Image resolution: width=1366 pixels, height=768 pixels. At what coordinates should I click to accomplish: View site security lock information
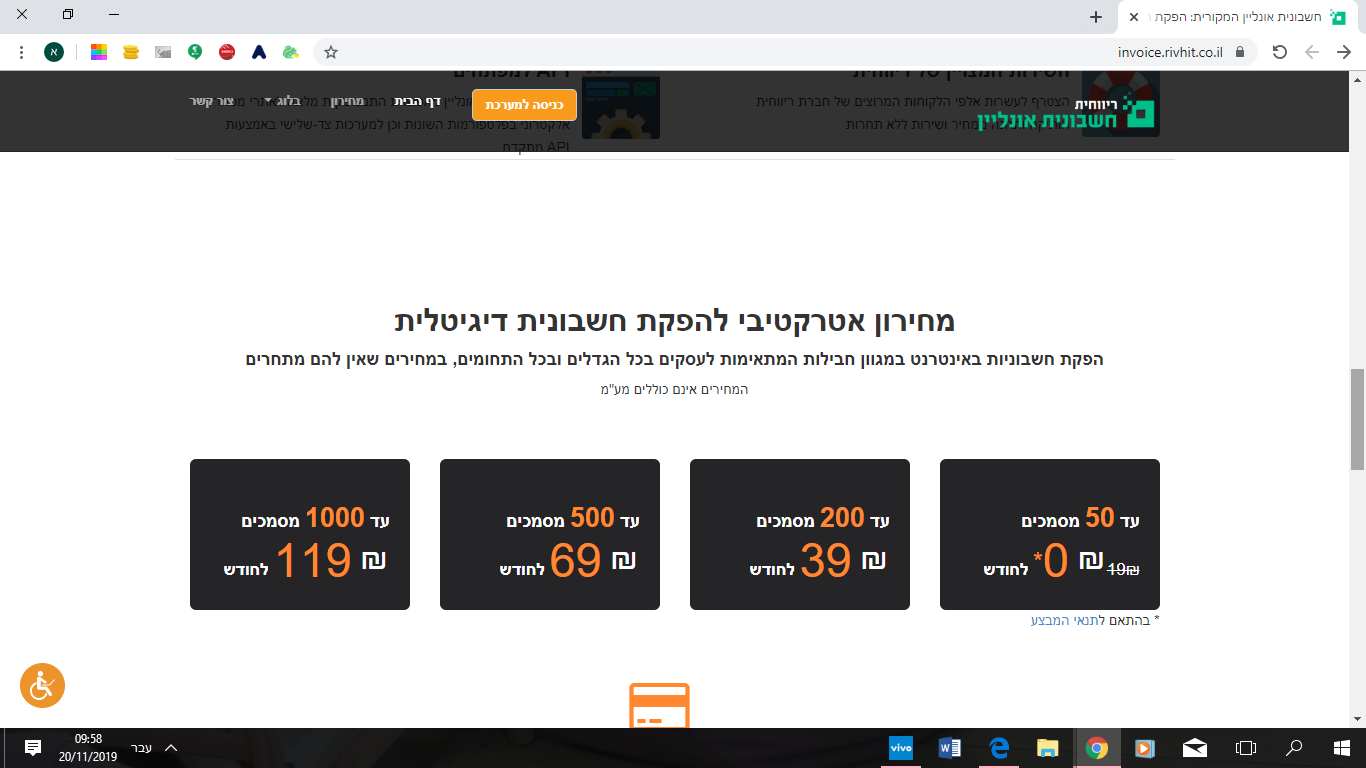tap(1240, 52)
